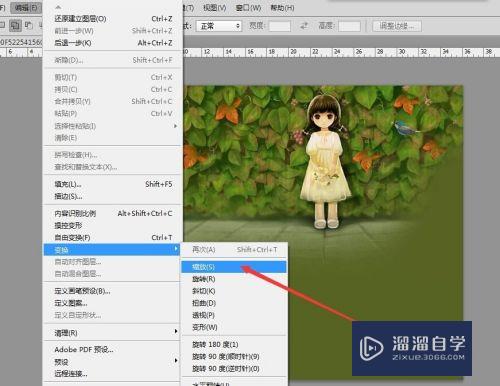Choose 自由变换(F) menu entry
This screenshot has height=386, width=500.
pos(113,237)
